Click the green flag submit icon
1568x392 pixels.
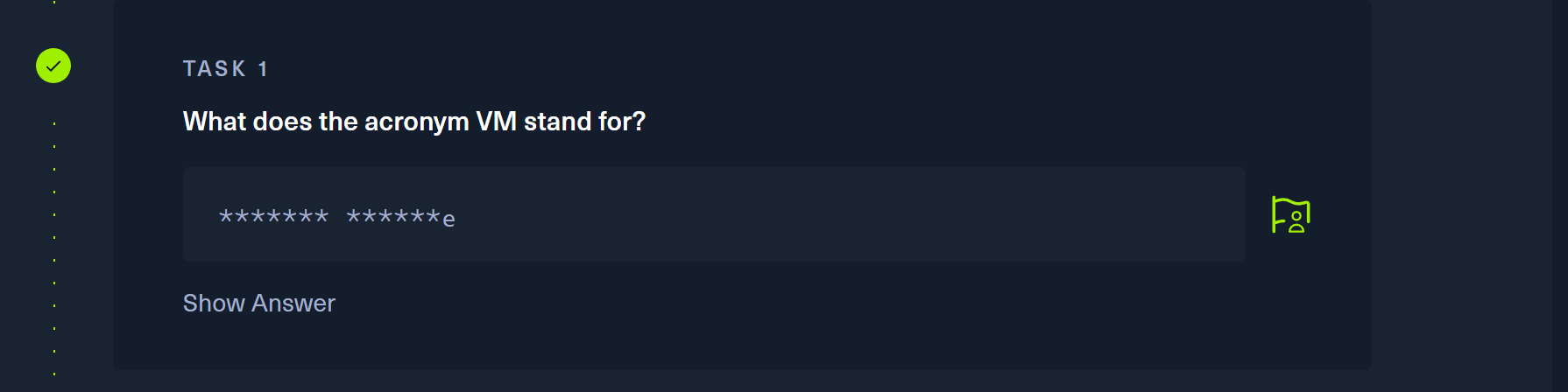(1290, 214)
